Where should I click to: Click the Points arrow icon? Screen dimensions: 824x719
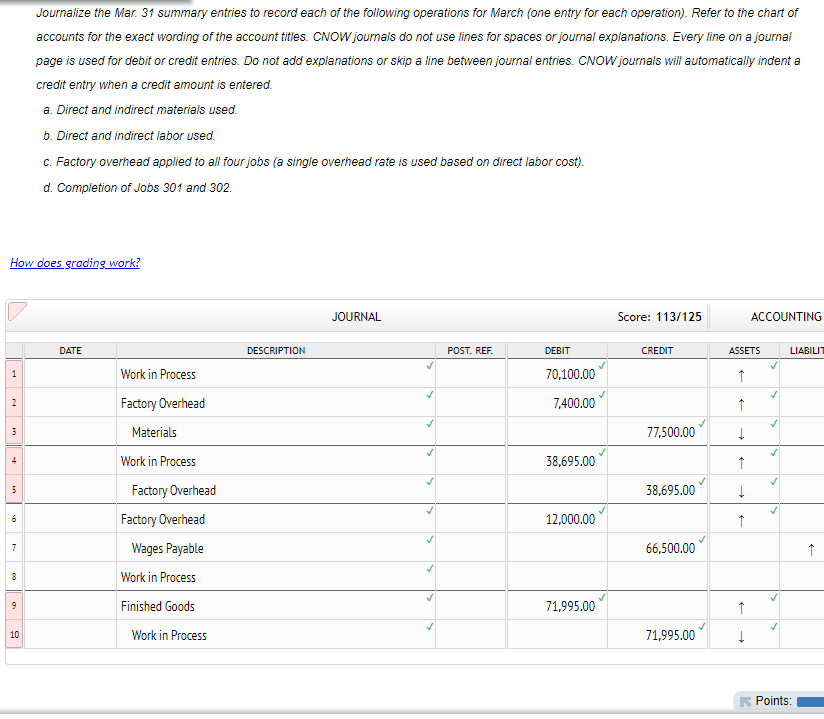[745, 701]
